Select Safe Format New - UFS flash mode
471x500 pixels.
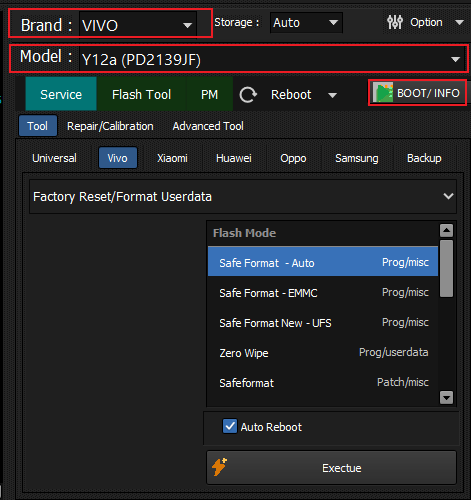(x=323, y=323)
